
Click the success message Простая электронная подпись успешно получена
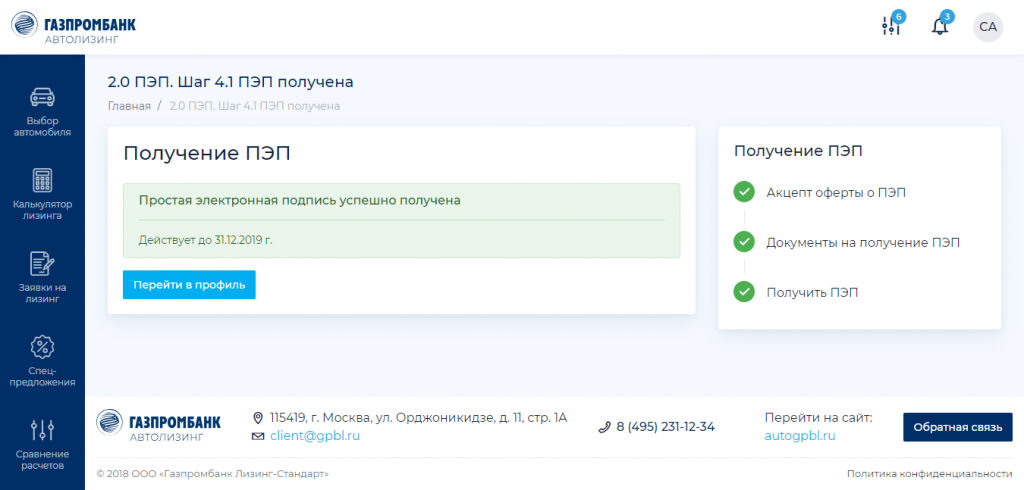coord(300,201)
